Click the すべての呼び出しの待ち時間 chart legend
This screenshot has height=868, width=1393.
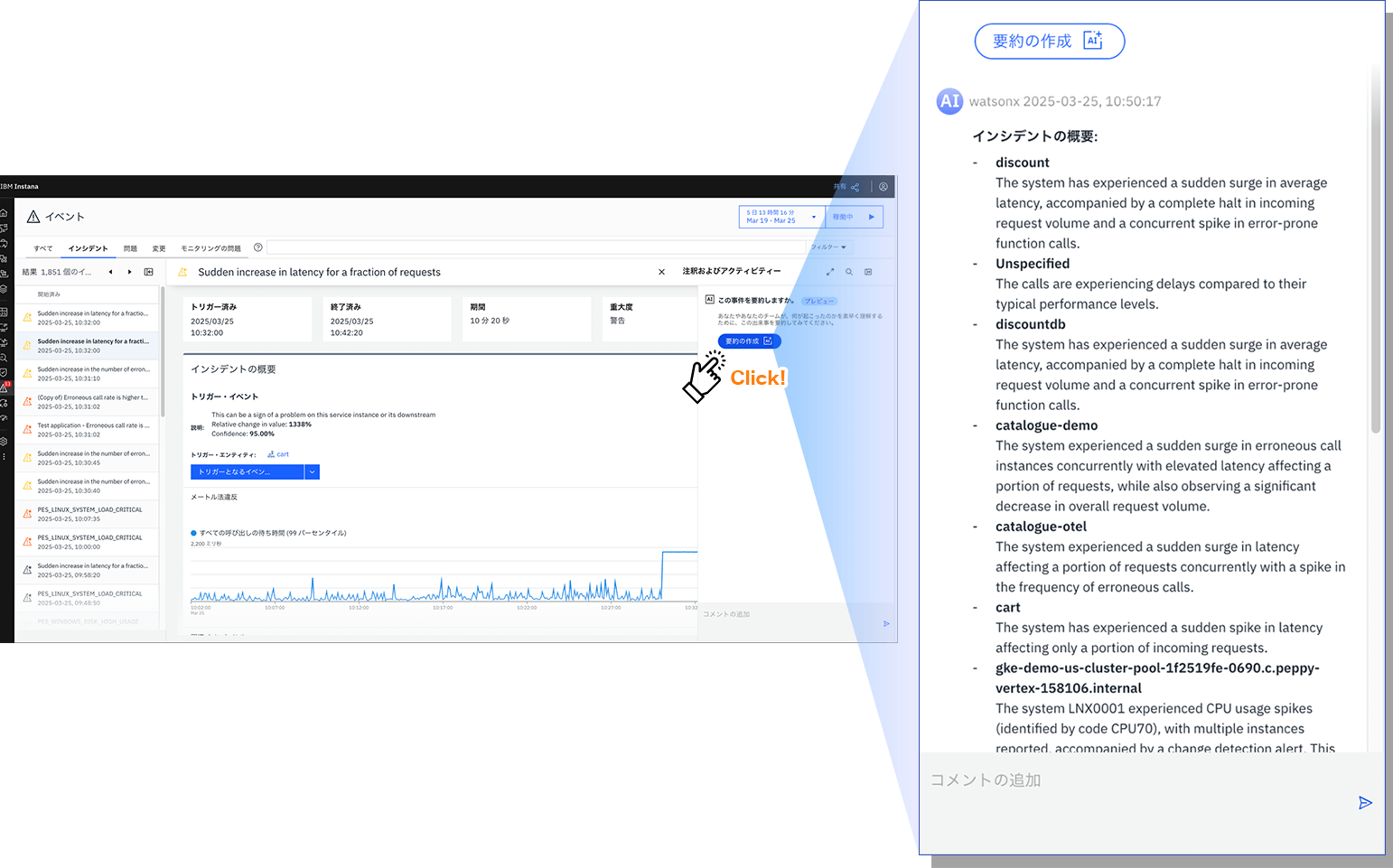[x=269, y=533]
